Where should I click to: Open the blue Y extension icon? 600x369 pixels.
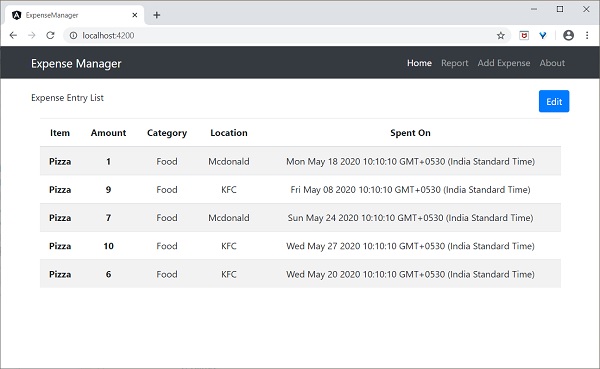click(543, 36)
